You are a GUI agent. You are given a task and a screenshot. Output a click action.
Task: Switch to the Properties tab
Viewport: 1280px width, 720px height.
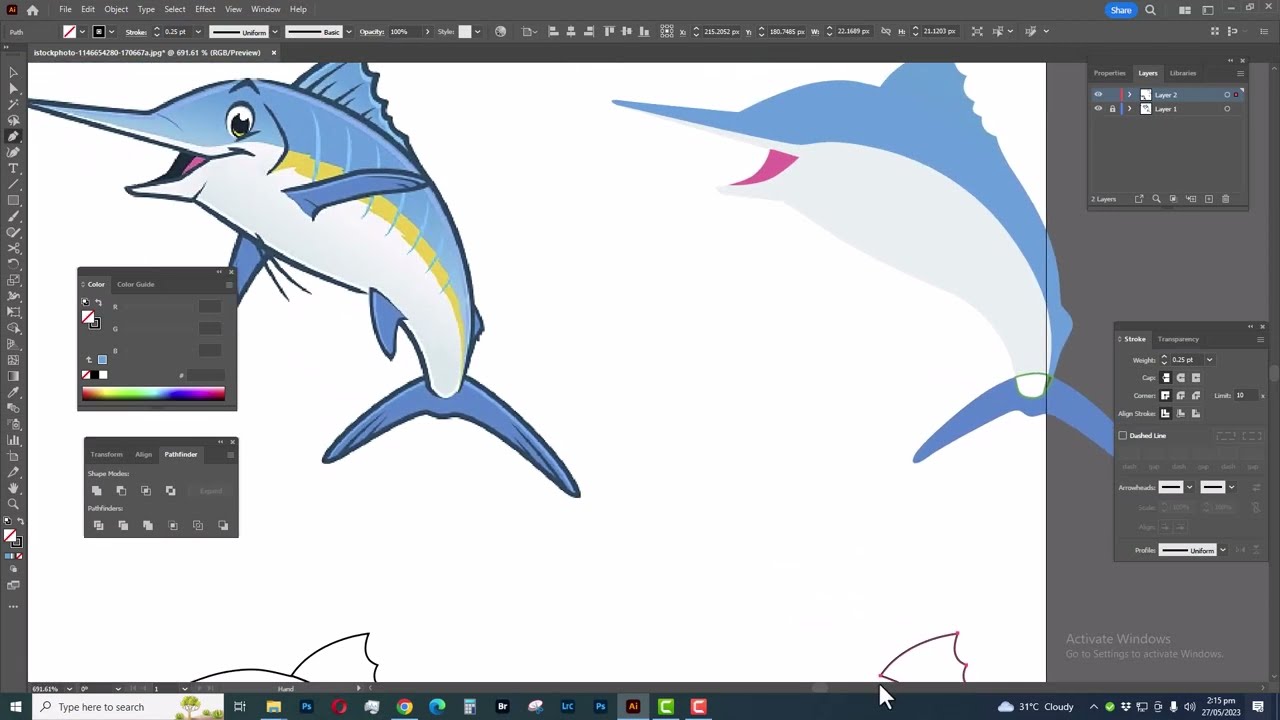click(x=1109, y=73)
